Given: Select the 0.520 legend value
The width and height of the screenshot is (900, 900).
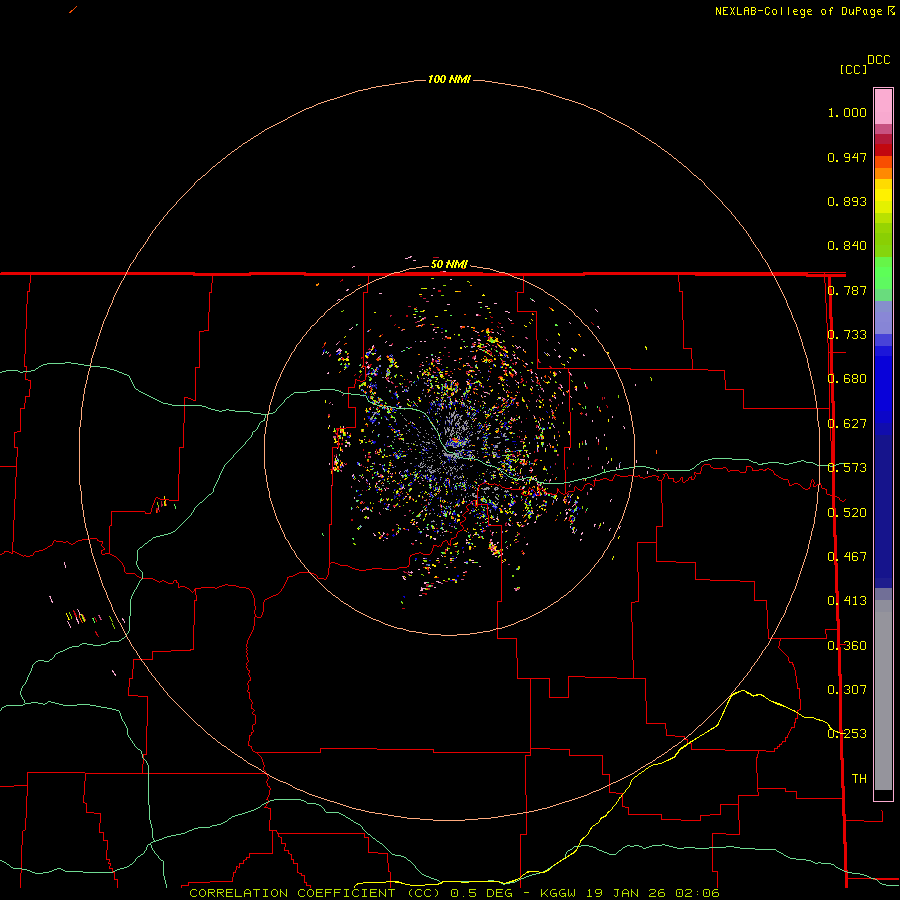Looking at the screenshot, I should pos(847,513).
